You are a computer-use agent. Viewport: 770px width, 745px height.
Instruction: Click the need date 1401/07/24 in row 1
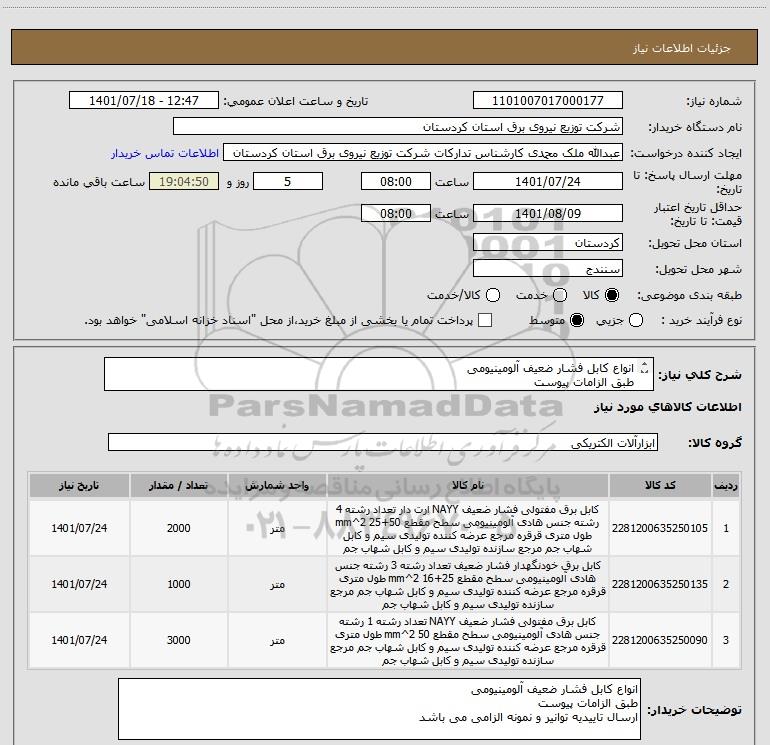click(x=79, y=528)
